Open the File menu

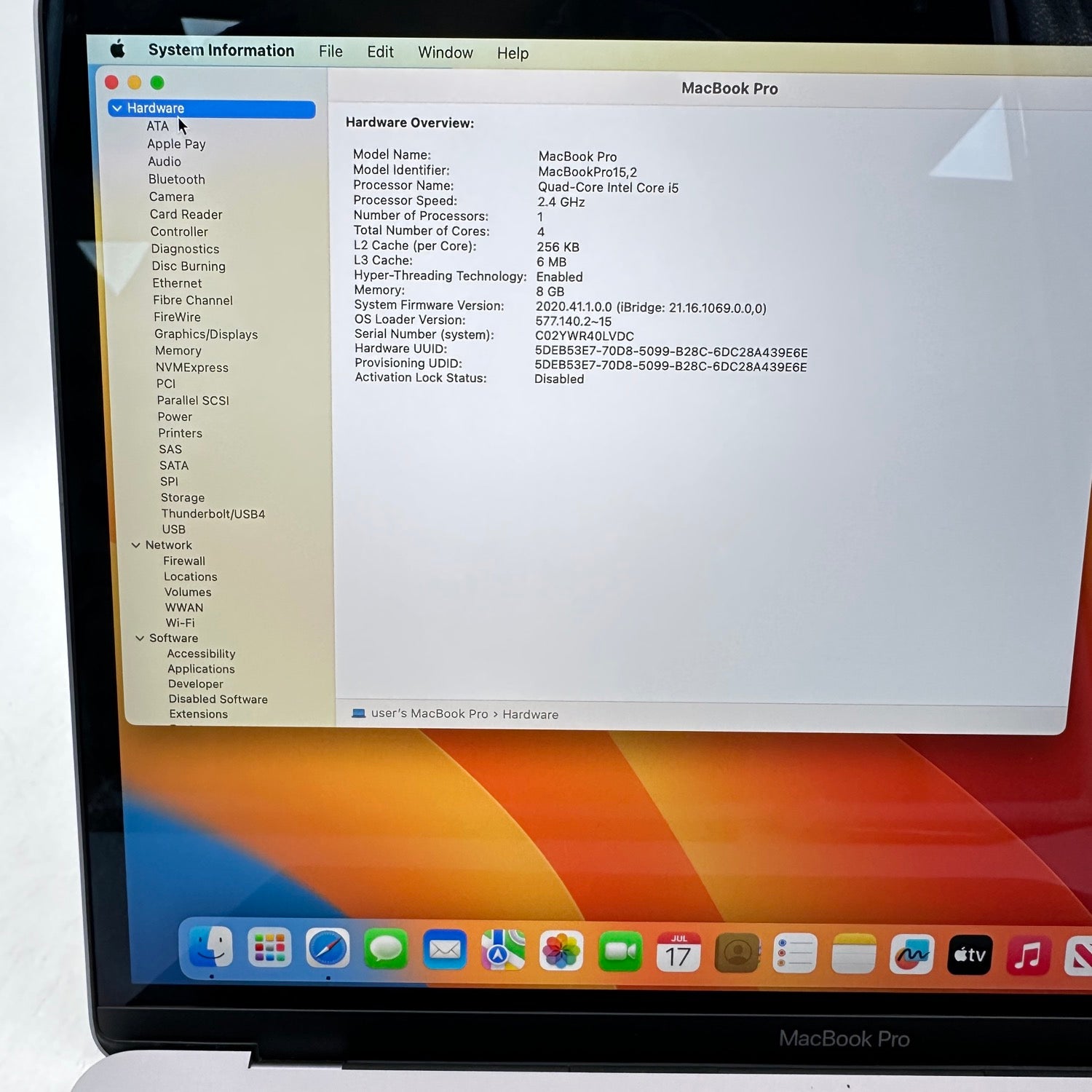pos(331,51)
